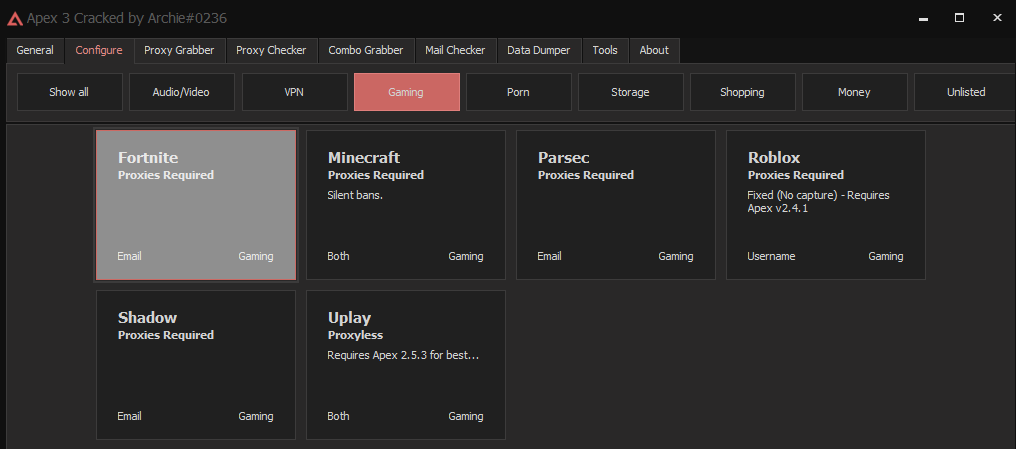Image resolution: width=1016 pixels, height=449 pixels.
Task: Filter by Audio/Video category
Action: point(181,92)
